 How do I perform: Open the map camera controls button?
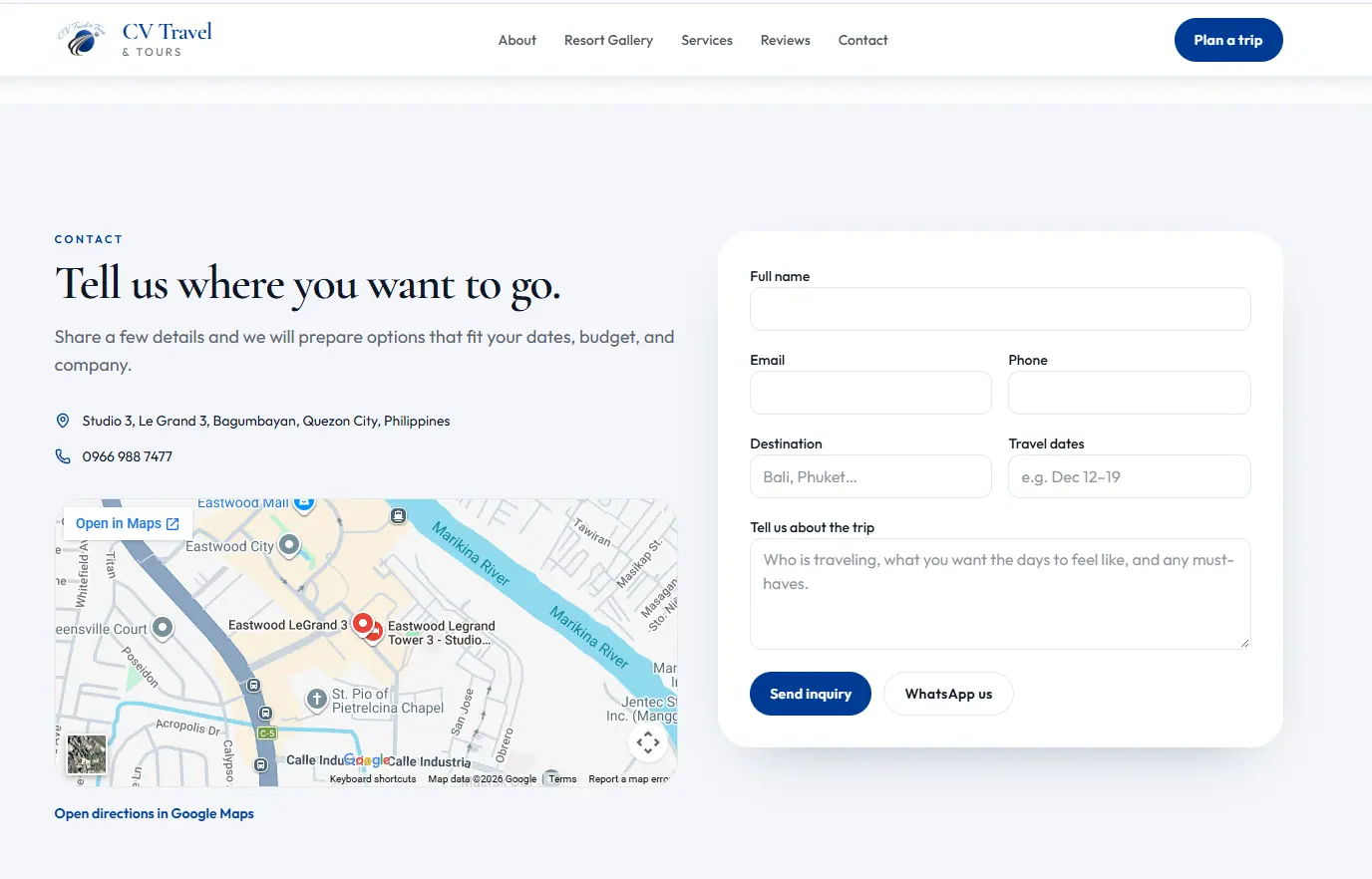[648, 742]
